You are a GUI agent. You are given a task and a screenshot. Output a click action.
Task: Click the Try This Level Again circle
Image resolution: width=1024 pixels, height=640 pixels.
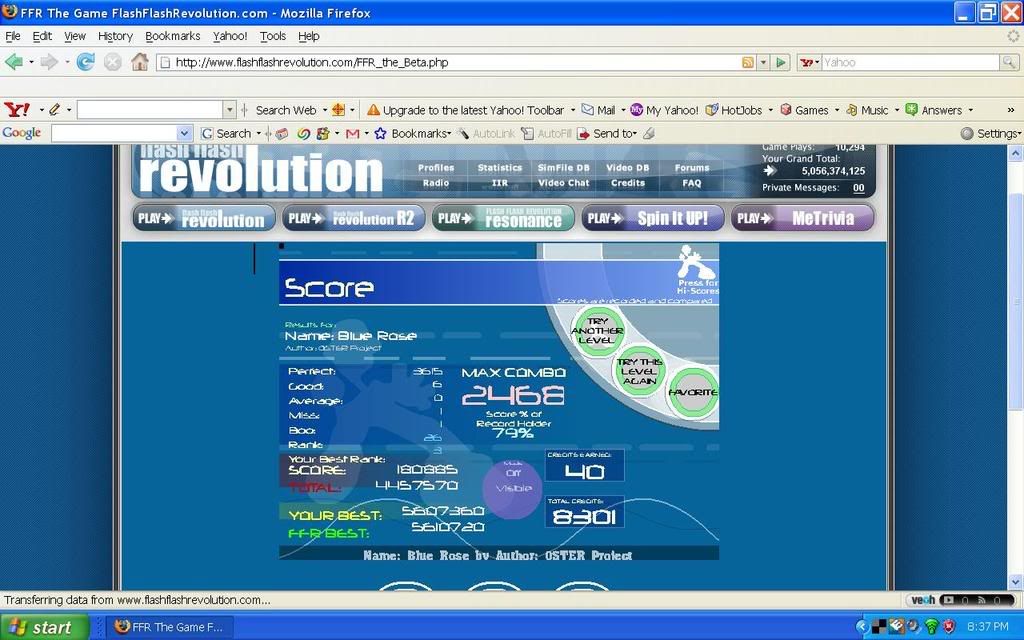639,371
